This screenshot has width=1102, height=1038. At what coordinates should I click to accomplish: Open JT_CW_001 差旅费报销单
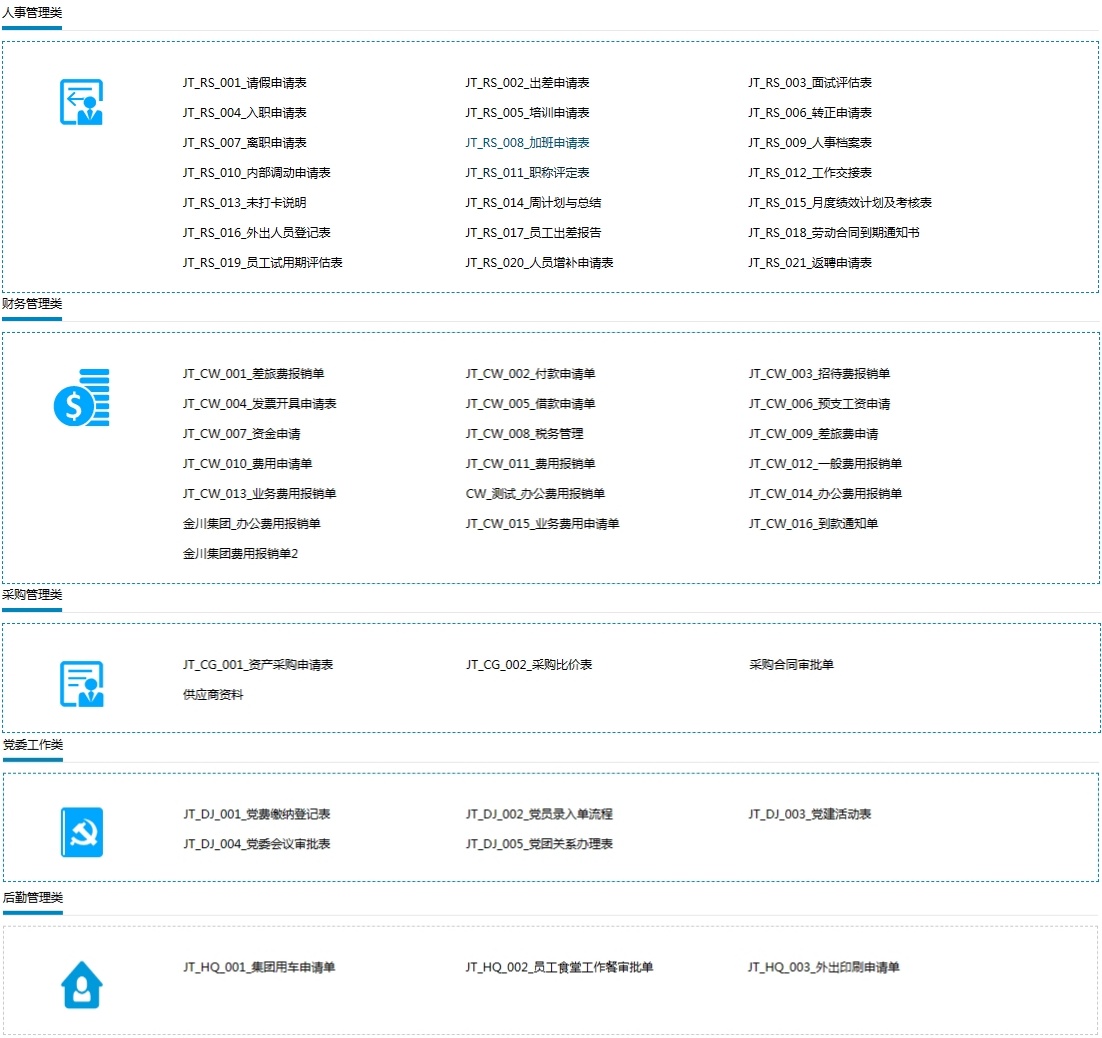tap(253, 374)
